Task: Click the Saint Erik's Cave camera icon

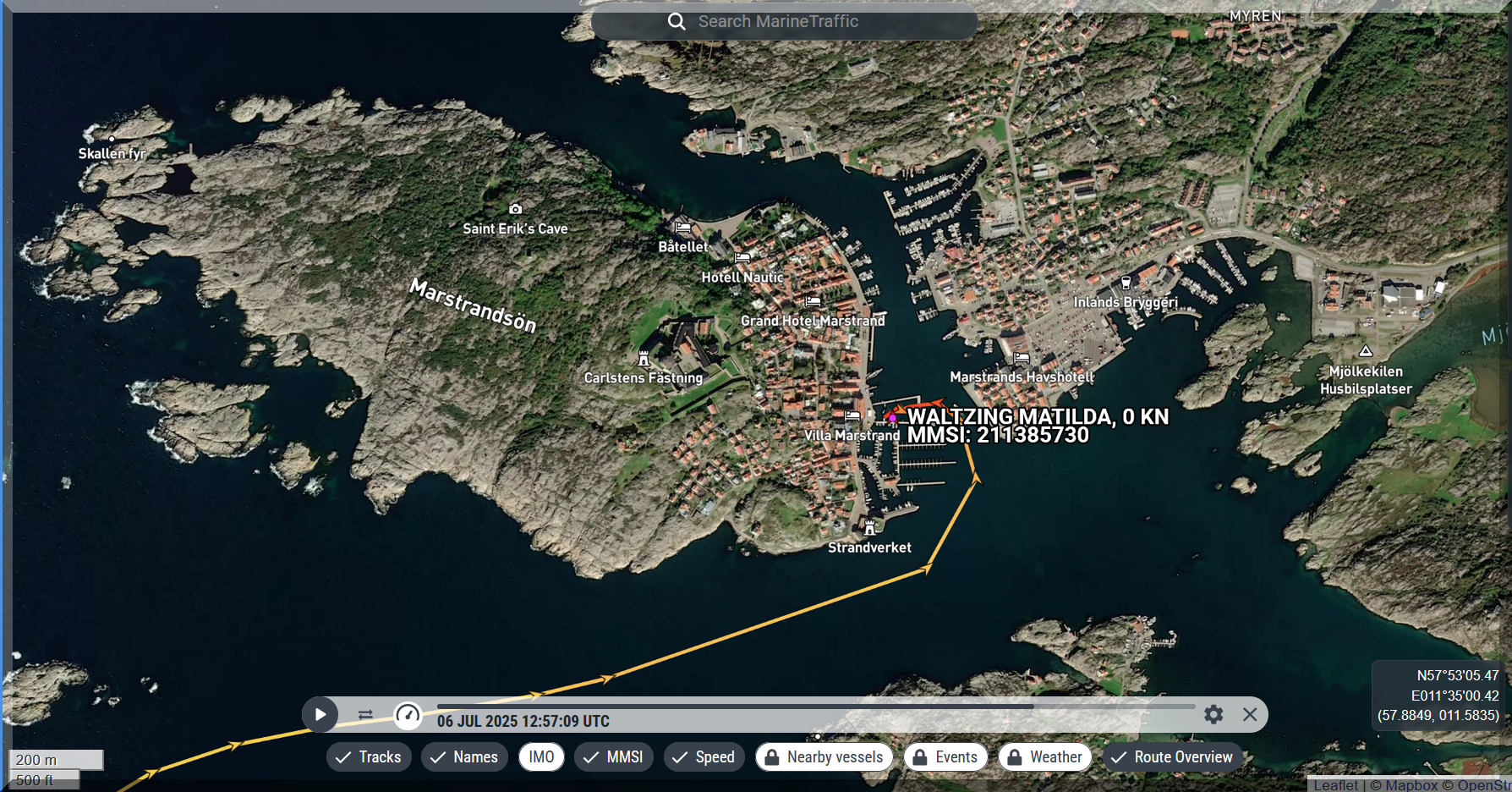Action: point(515,209)
